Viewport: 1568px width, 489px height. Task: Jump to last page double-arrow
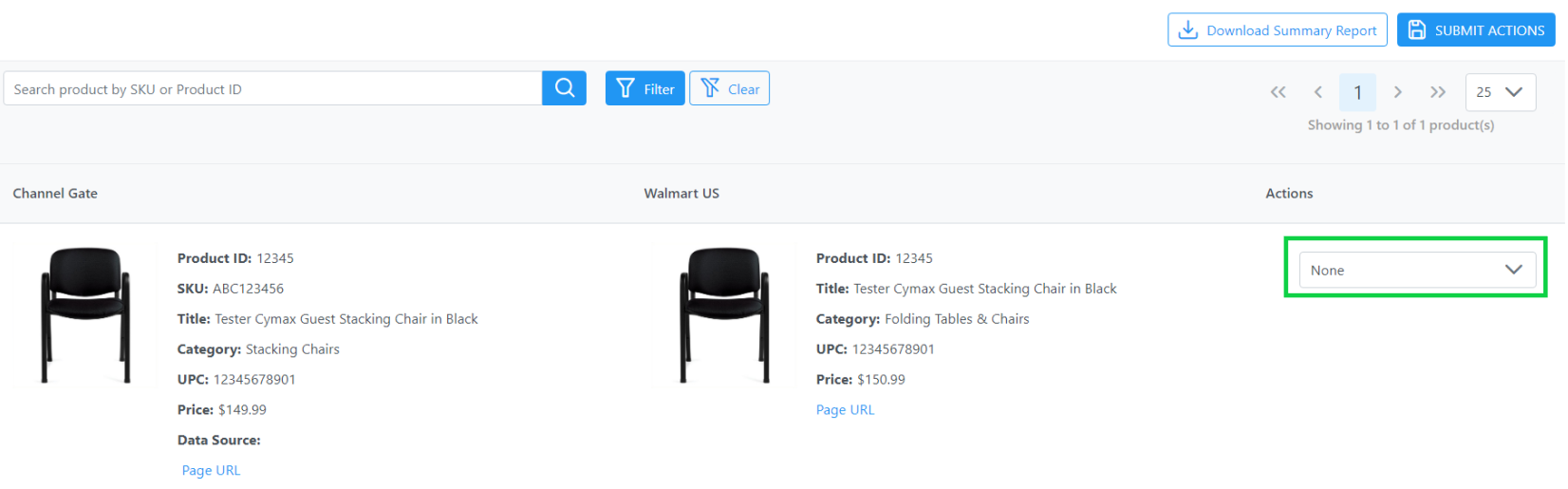coord(1437,92)
